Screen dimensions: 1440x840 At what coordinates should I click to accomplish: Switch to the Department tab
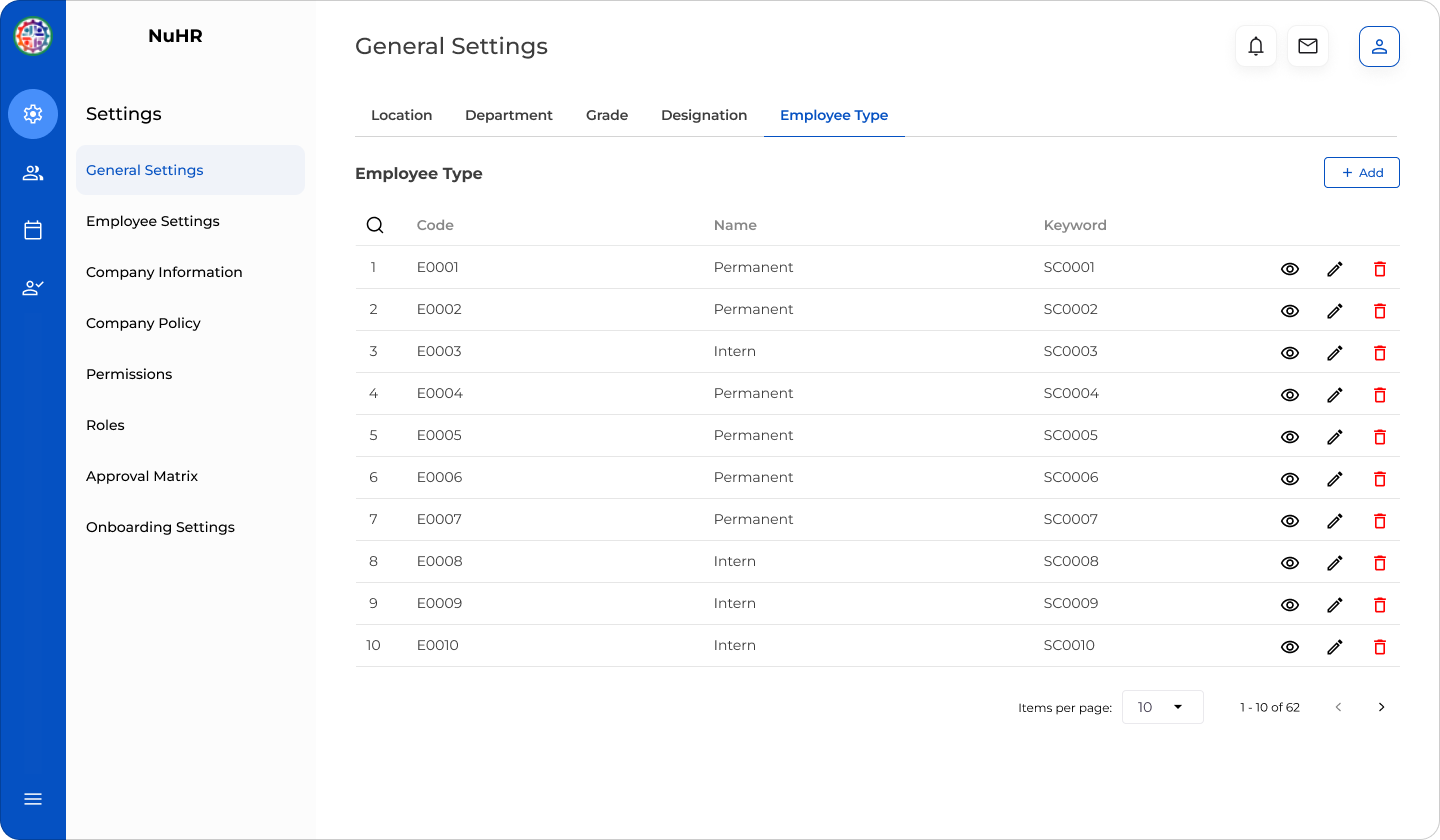pyautogui.click(x=509, y=115)
